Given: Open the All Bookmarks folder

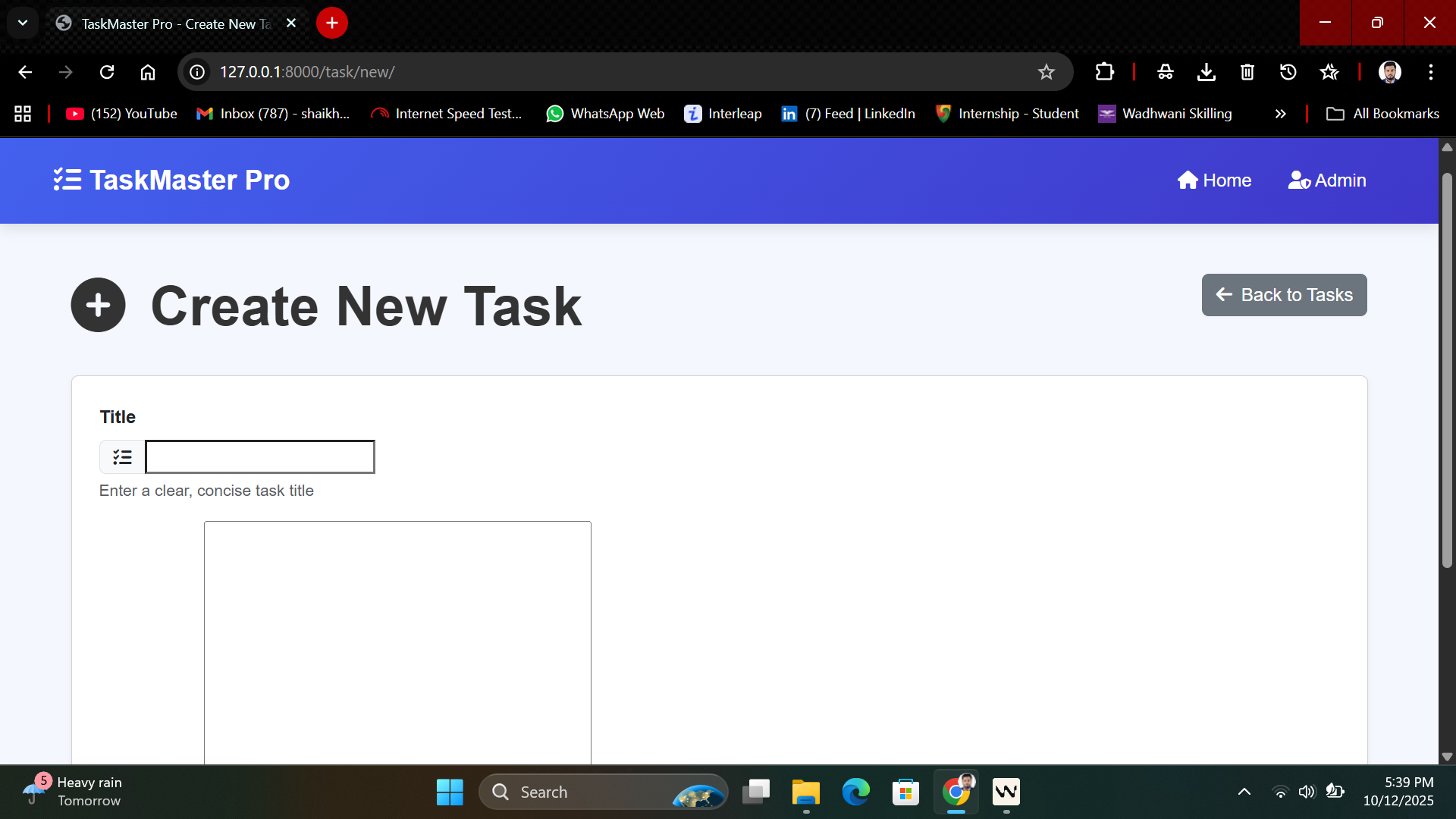Looking at the screenshot, I should pos(1382,114).
